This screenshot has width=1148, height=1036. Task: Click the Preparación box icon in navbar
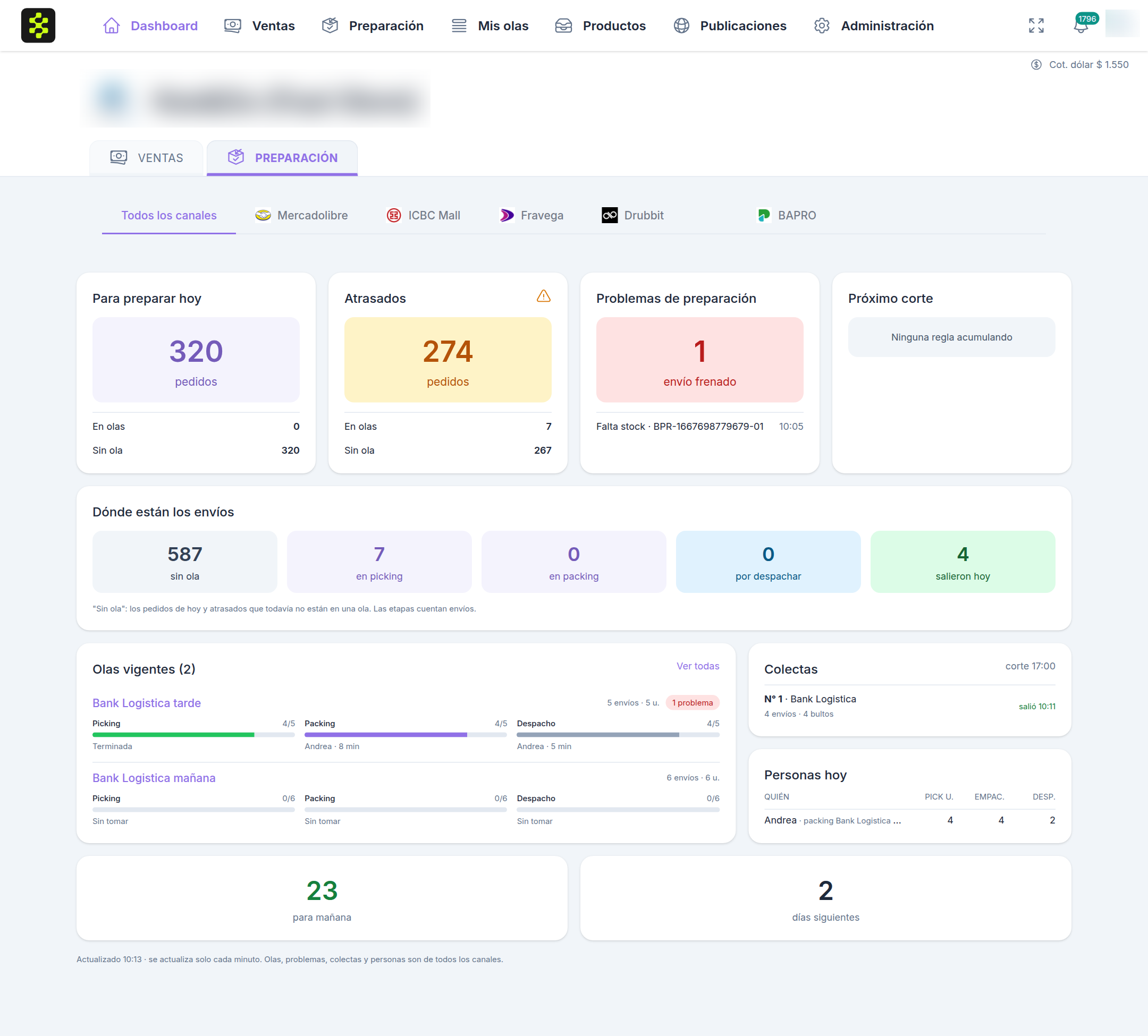pos(330,26)
